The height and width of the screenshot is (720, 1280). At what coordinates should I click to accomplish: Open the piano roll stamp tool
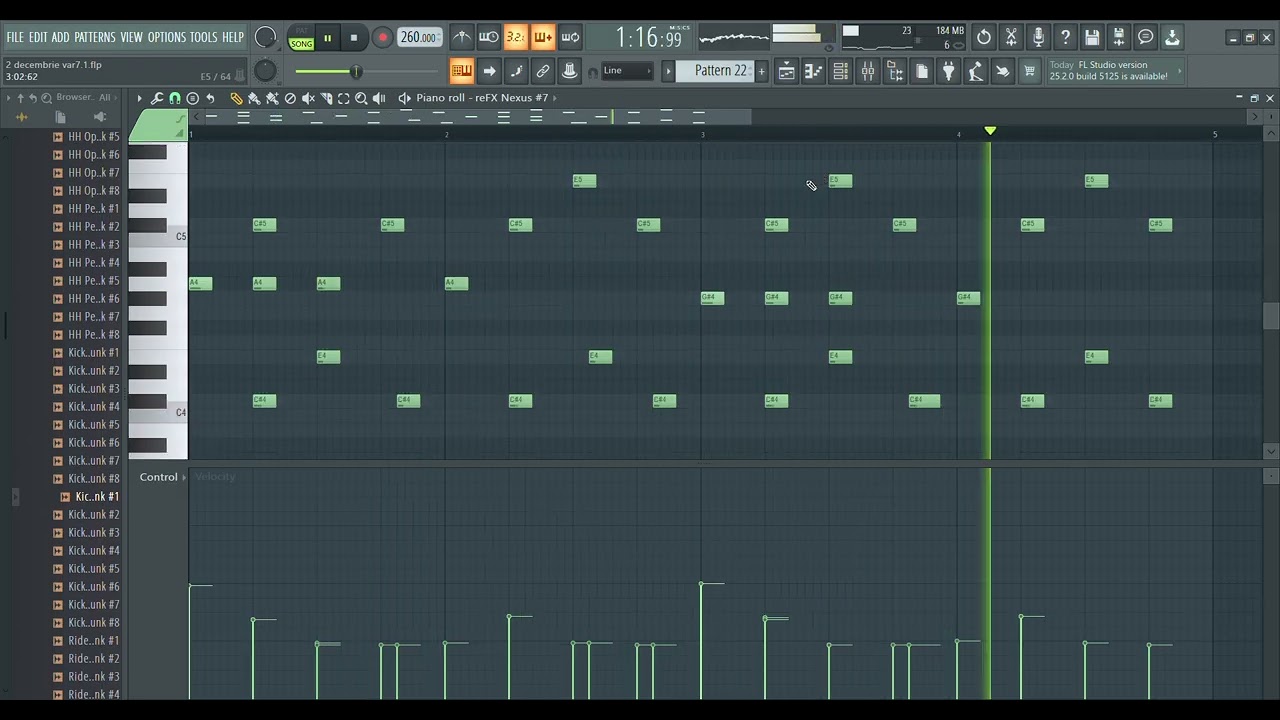pos(193,98)
